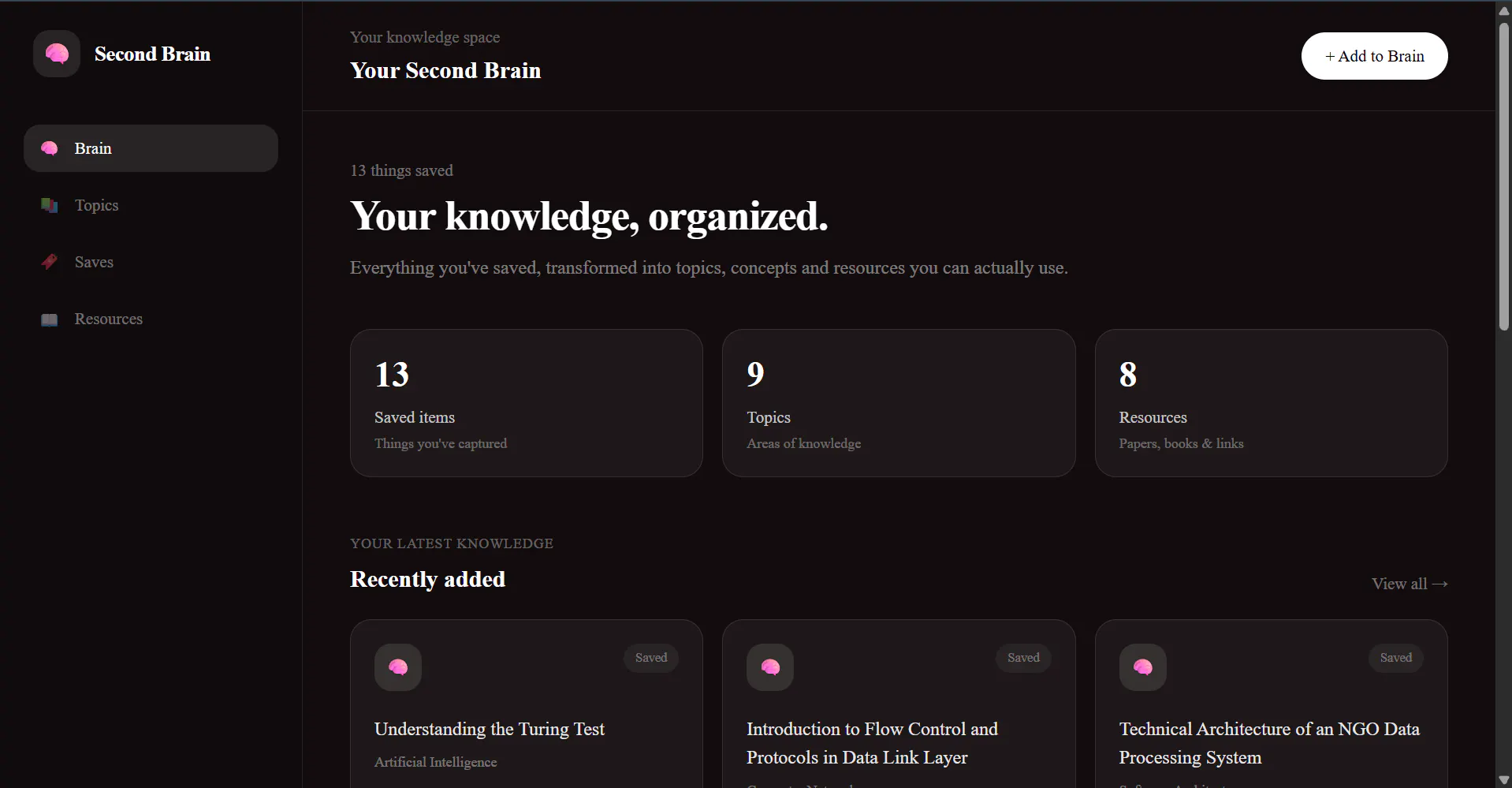The image size is (1512, 788).
Task: Click the page scrollbar thumb
Action: [x=1504, y=175]
